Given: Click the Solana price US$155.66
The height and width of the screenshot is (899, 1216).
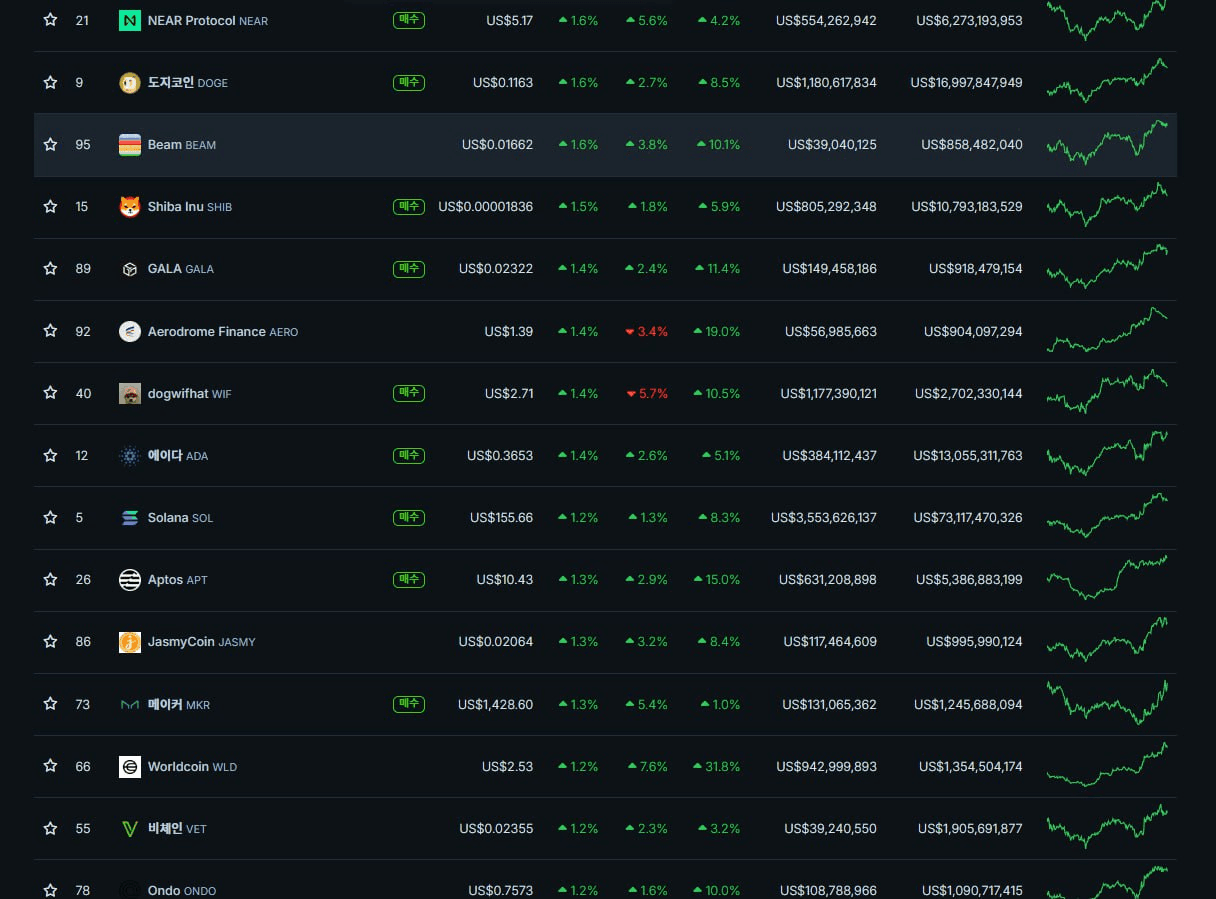Looking at the screenshot, I should 502,517.
